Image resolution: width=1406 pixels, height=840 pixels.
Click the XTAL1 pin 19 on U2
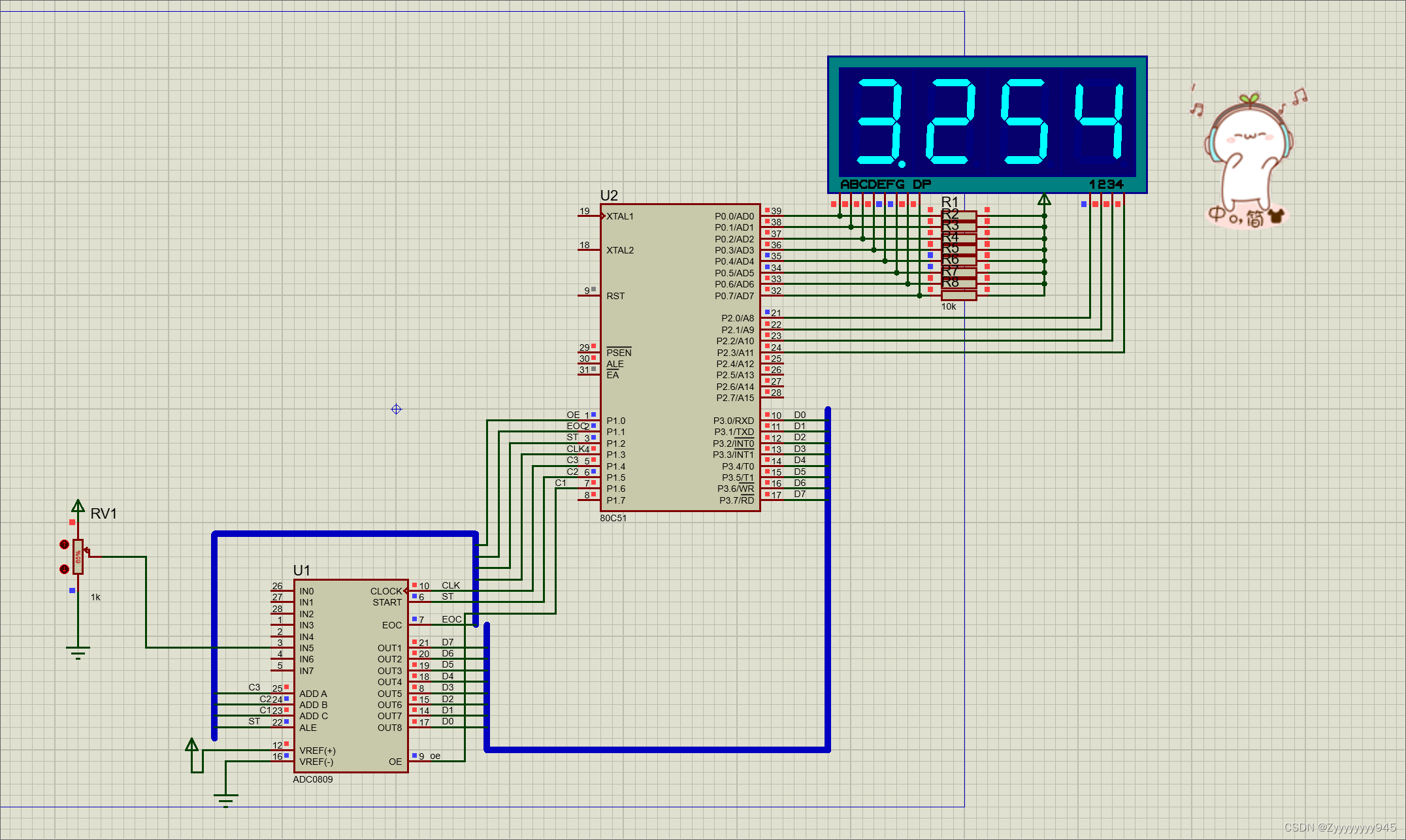pos(588,216)
